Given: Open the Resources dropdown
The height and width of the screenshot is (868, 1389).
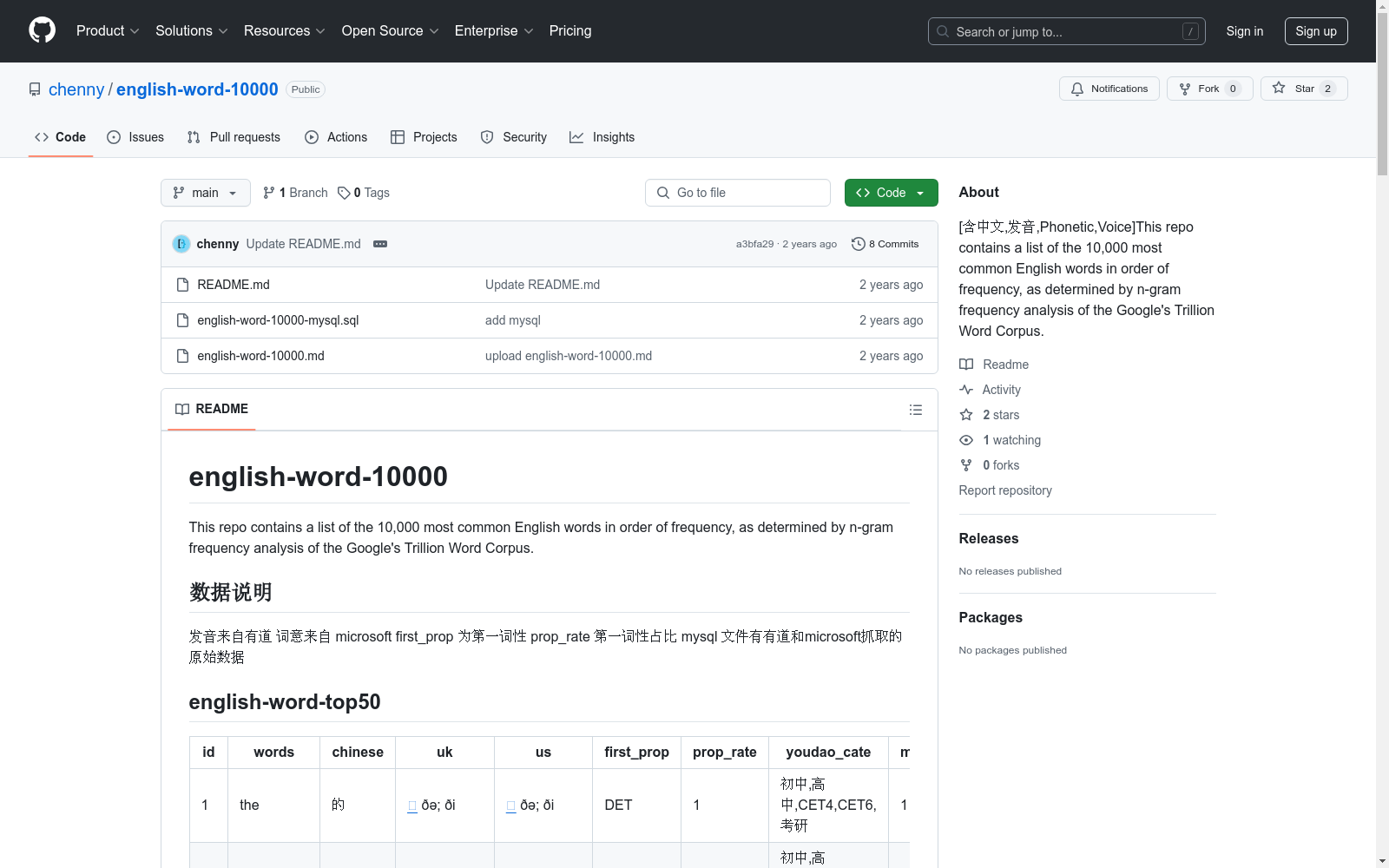Looking at the screenshot, I should tap(285, 30).
